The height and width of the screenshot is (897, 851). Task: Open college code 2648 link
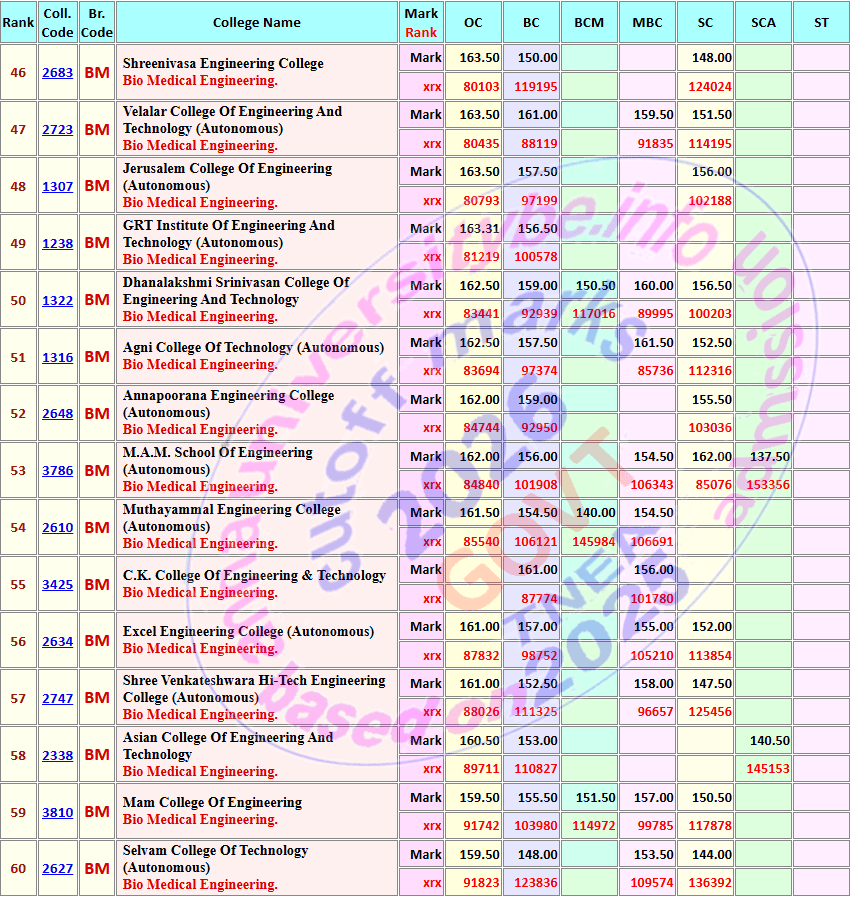click(x=58, y=414)
